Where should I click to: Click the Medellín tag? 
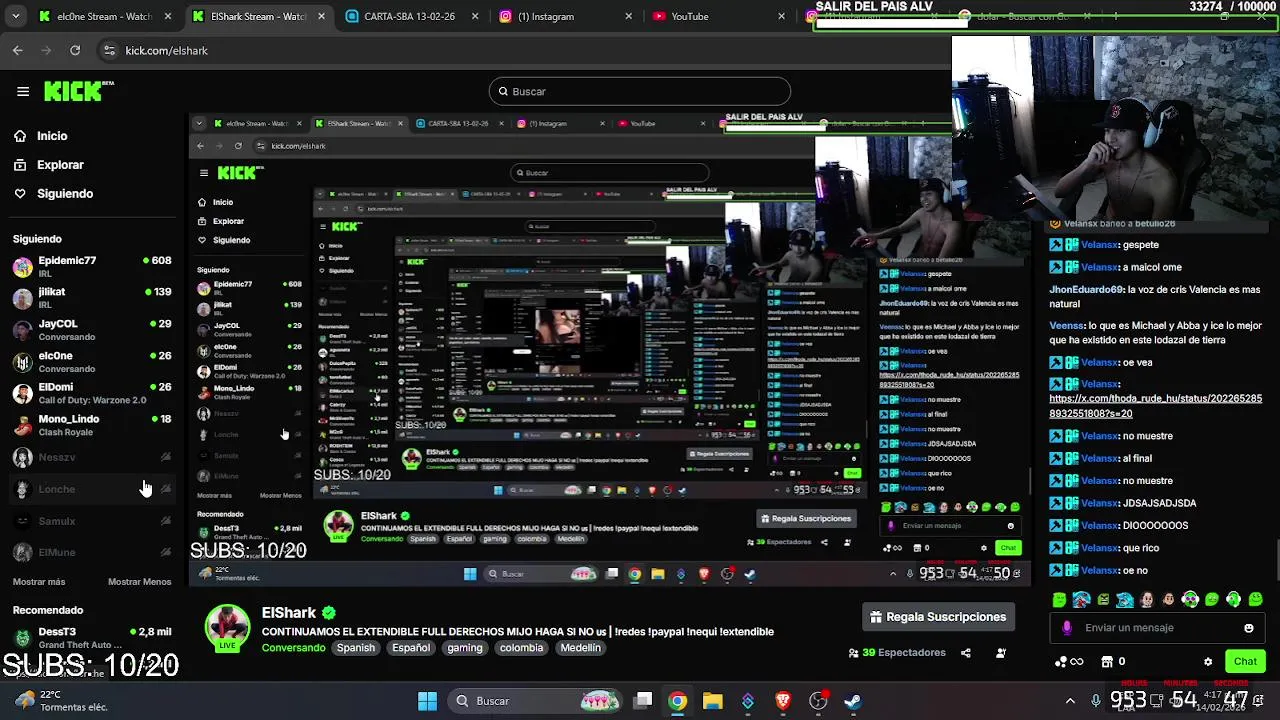[580, 648]
